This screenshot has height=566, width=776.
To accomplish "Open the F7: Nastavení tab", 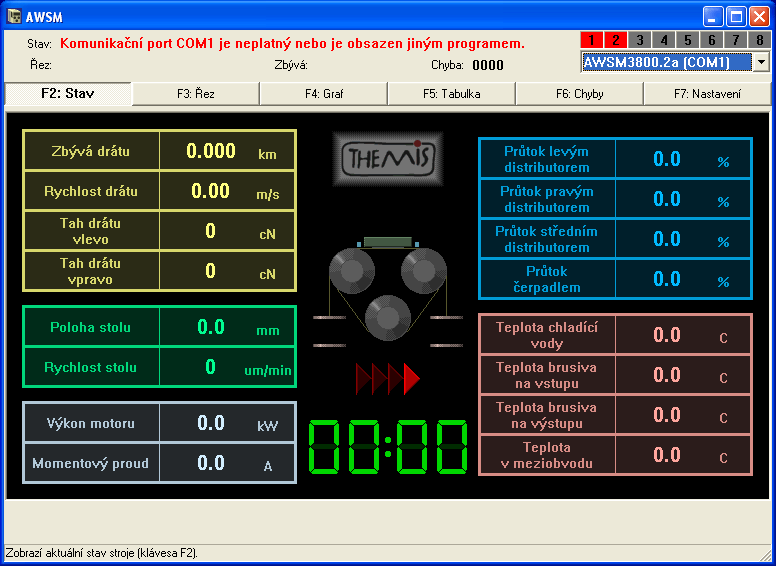I will 708,94.
